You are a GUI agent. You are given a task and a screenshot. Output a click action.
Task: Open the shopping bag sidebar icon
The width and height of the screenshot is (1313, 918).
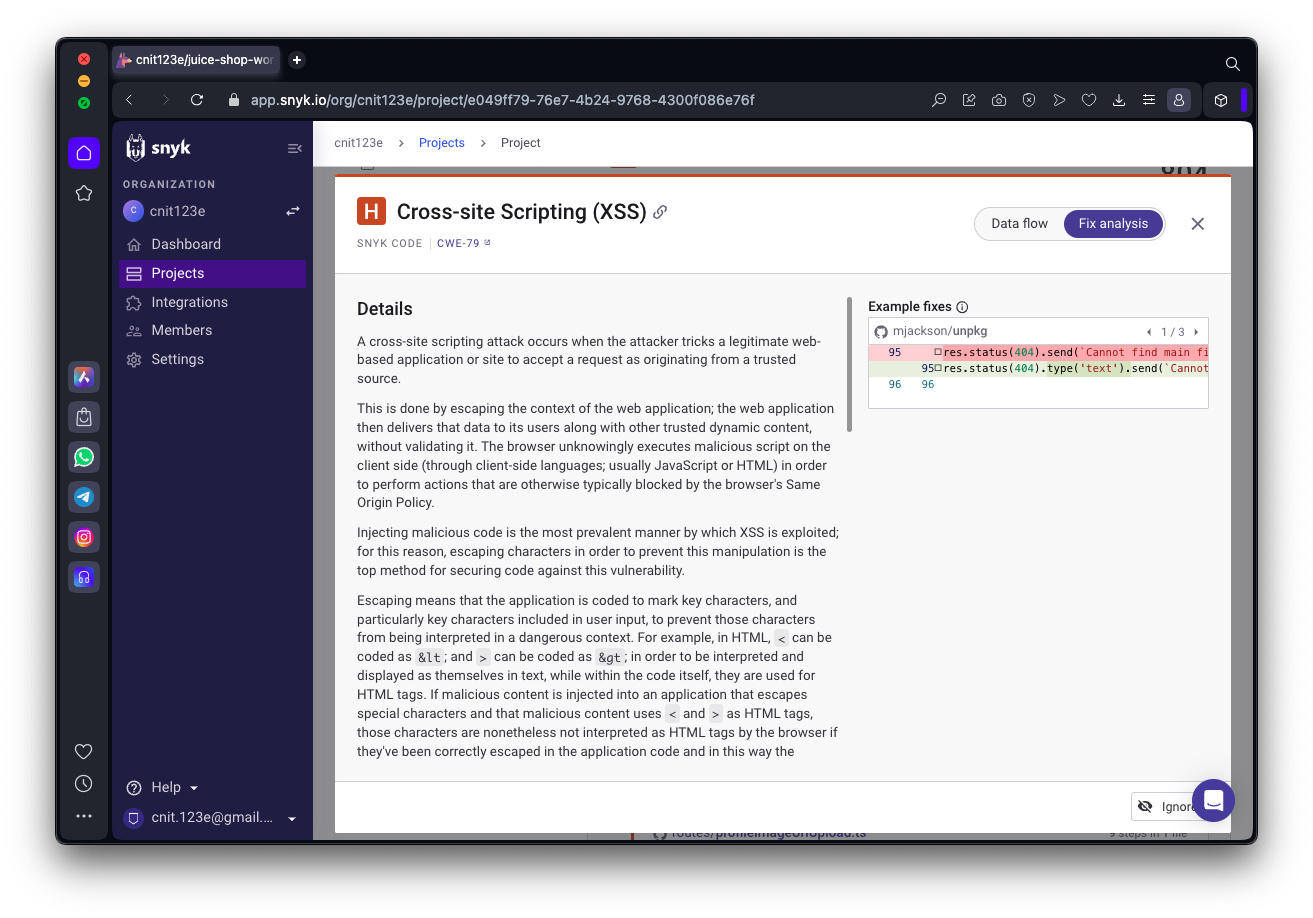pos(84,417)
